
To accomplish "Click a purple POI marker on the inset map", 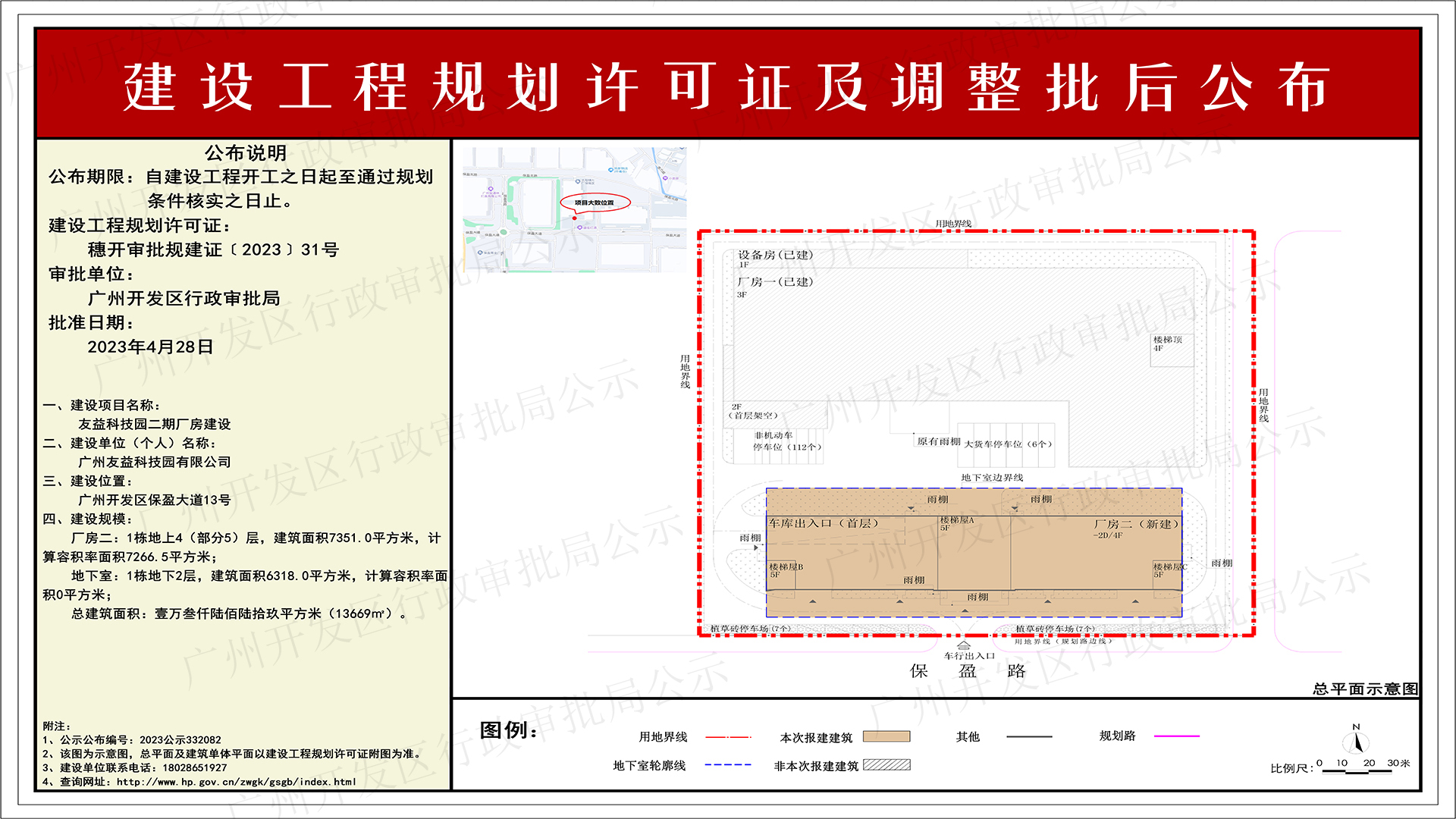I will pos(491,188).
